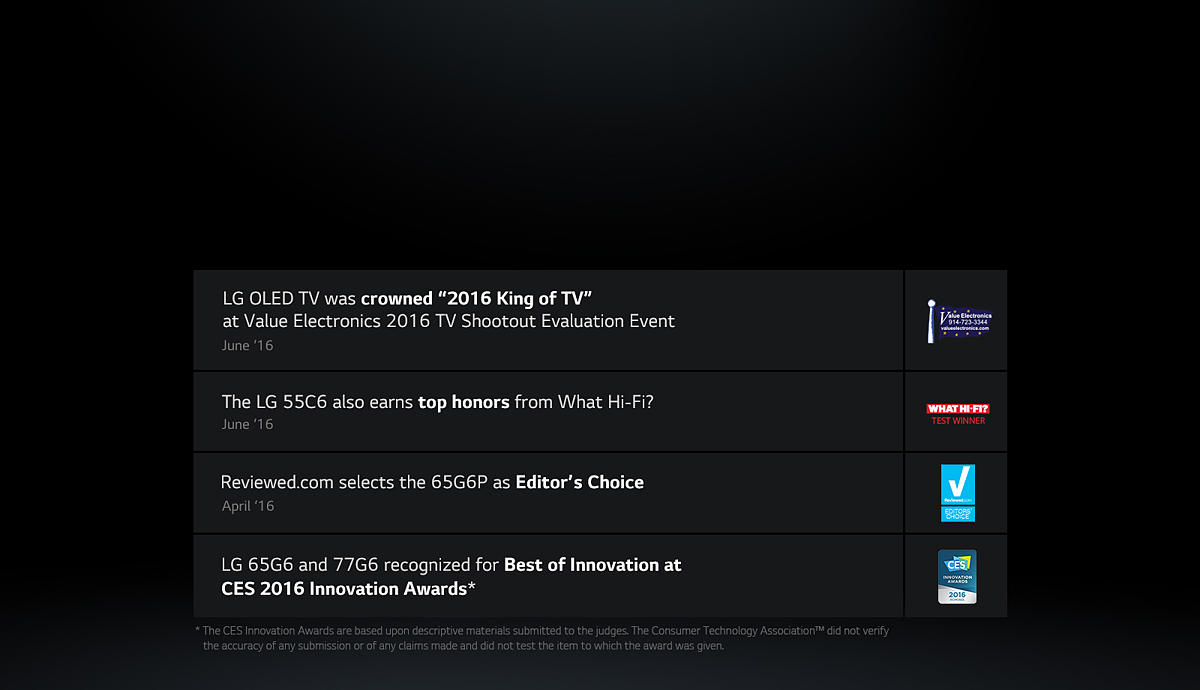Open the Reviewed.com 65G6P Editor's Choice headline
This screenshot has width=1200, height=690.
coord(432,482)
